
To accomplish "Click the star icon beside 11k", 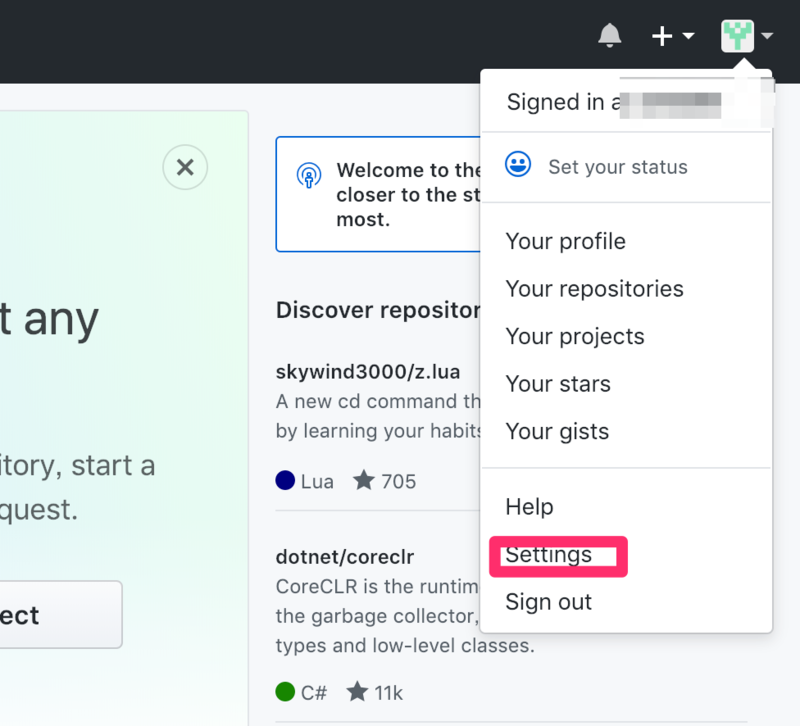I will coord(357,691).
